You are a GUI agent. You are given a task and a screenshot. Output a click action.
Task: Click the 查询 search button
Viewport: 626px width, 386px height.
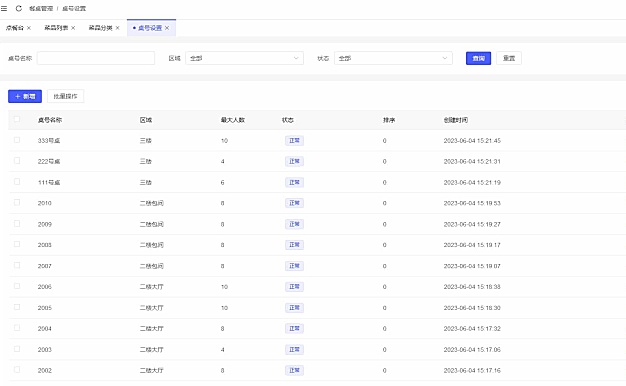[478, 58]
